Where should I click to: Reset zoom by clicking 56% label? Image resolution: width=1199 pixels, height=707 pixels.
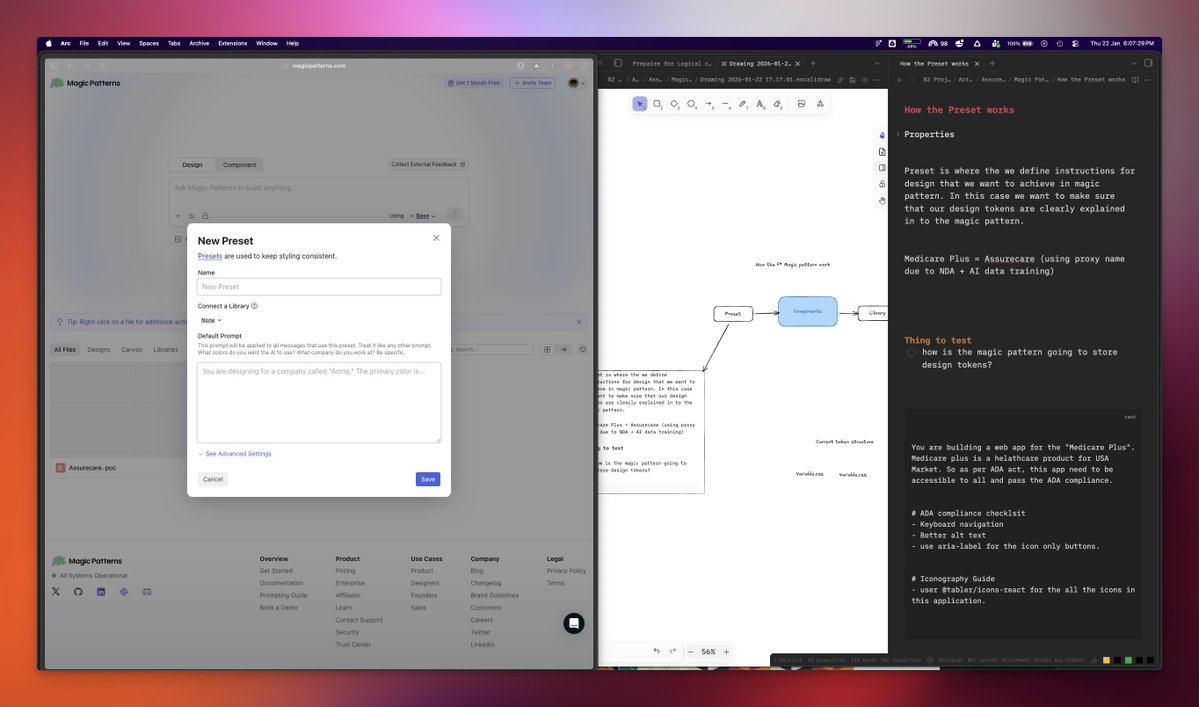[708, 652]
